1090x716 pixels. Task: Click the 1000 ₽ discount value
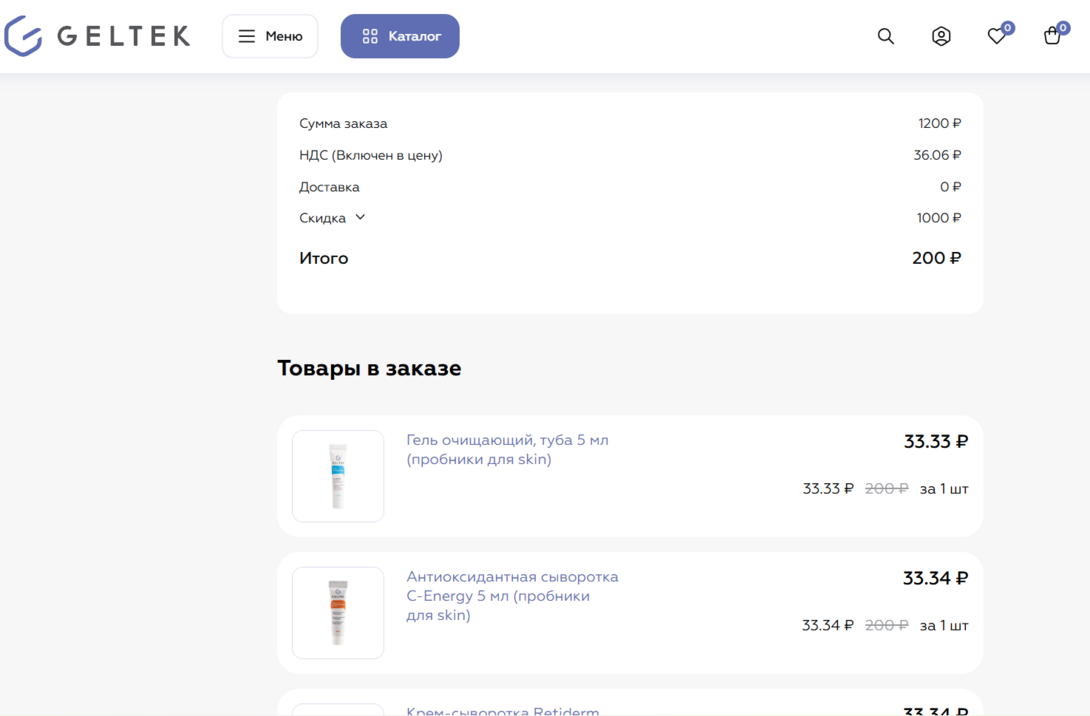pos(938,218)
